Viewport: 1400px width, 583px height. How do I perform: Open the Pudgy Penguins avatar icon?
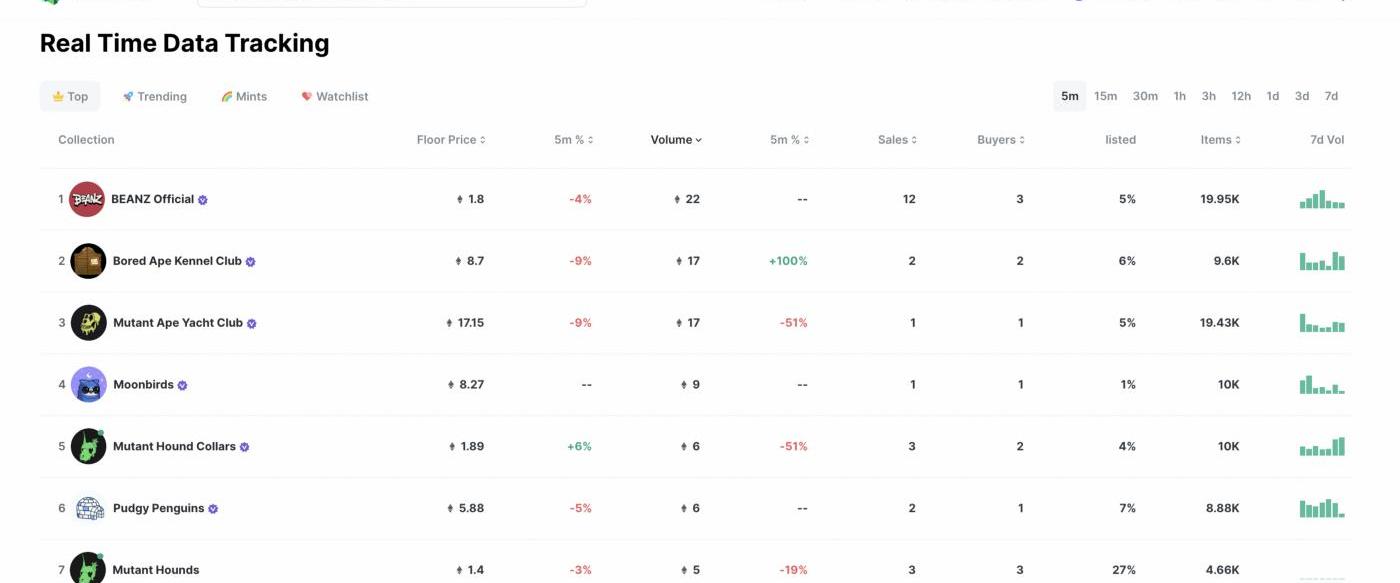88,508
